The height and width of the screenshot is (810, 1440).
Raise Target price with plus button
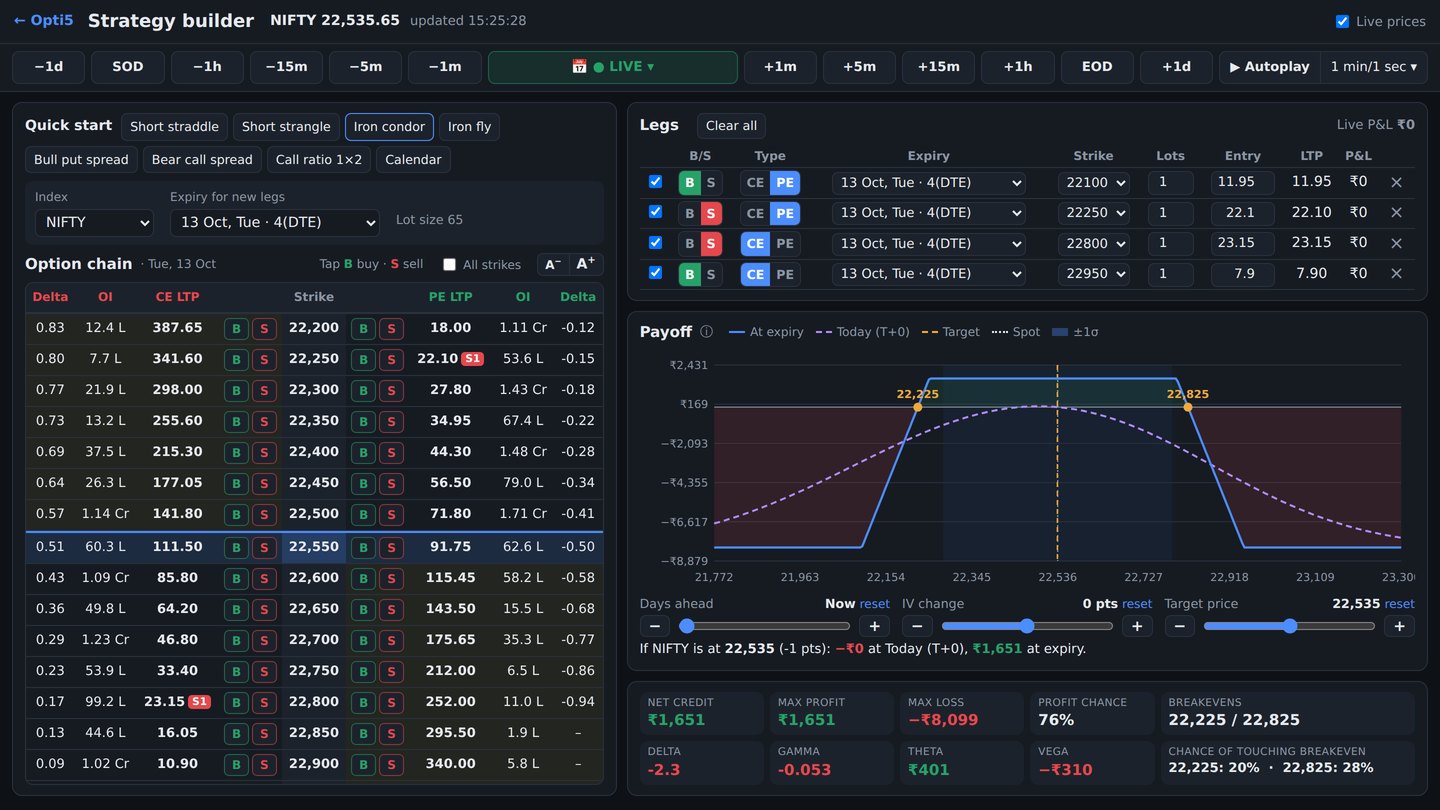(1399, 626)
